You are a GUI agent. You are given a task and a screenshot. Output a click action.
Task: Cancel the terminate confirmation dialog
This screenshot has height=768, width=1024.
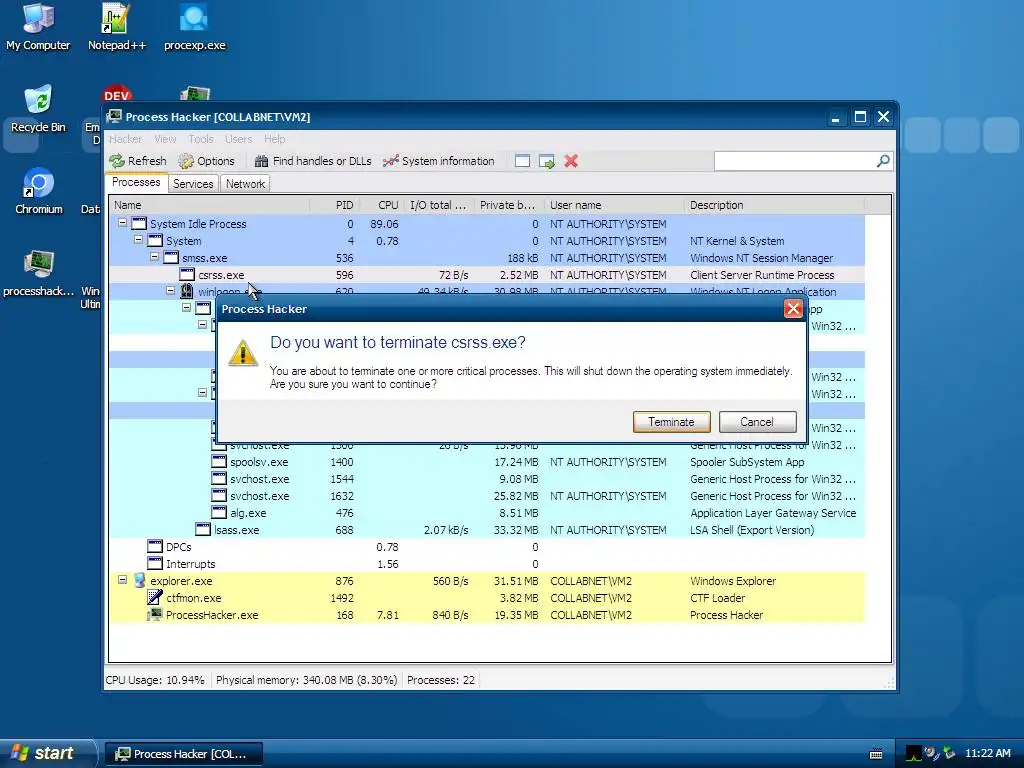pos(757,422)
